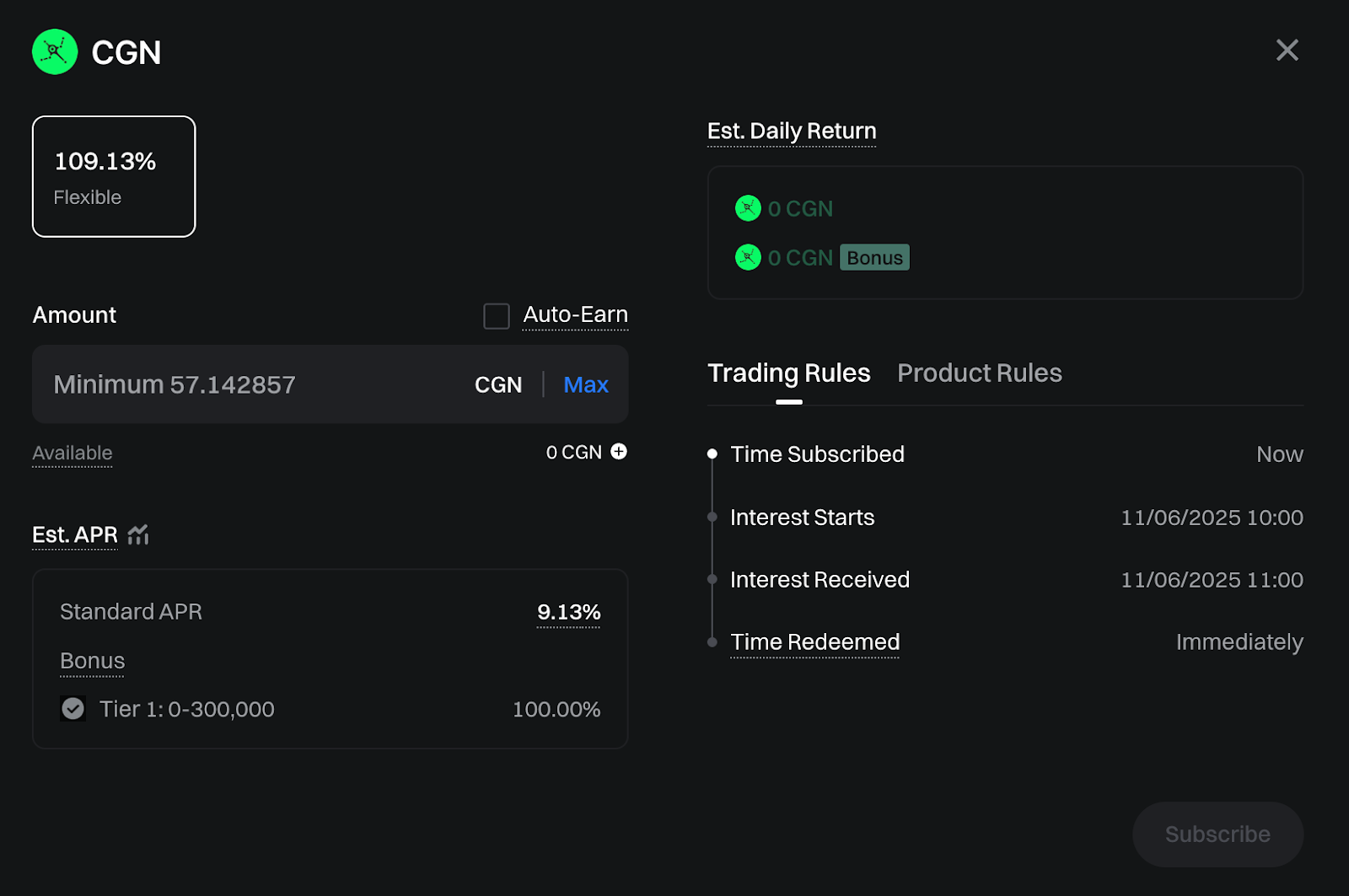Close the CGN subscription dialog
Viewport: 1349px width, 896px height.
coord(1287,51)
